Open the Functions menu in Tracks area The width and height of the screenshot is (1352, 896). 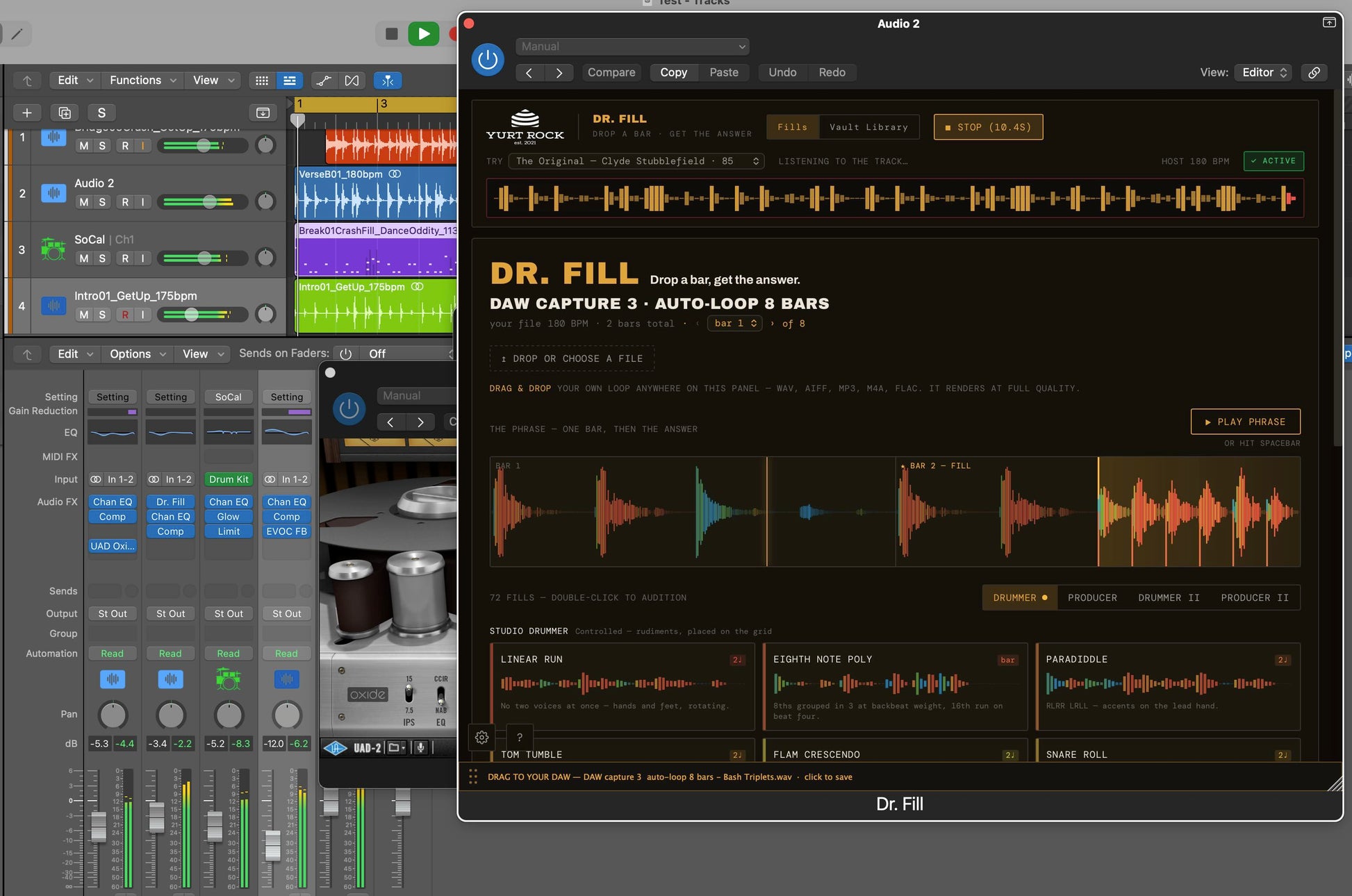(x=142, y=81)
